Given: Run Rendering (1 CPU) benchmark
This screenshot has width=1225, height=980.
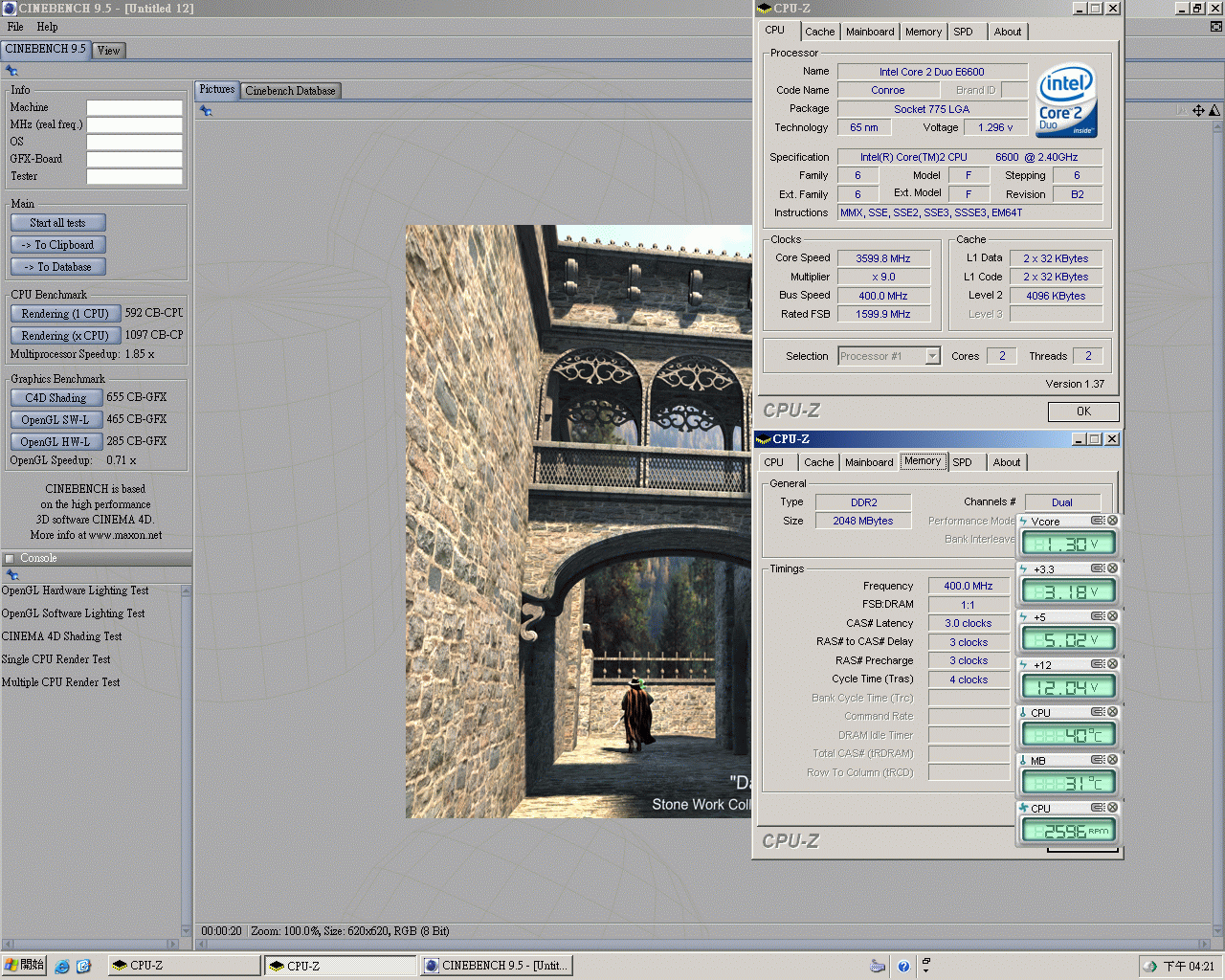Looking at the screenshot, I should pos(65,314).
